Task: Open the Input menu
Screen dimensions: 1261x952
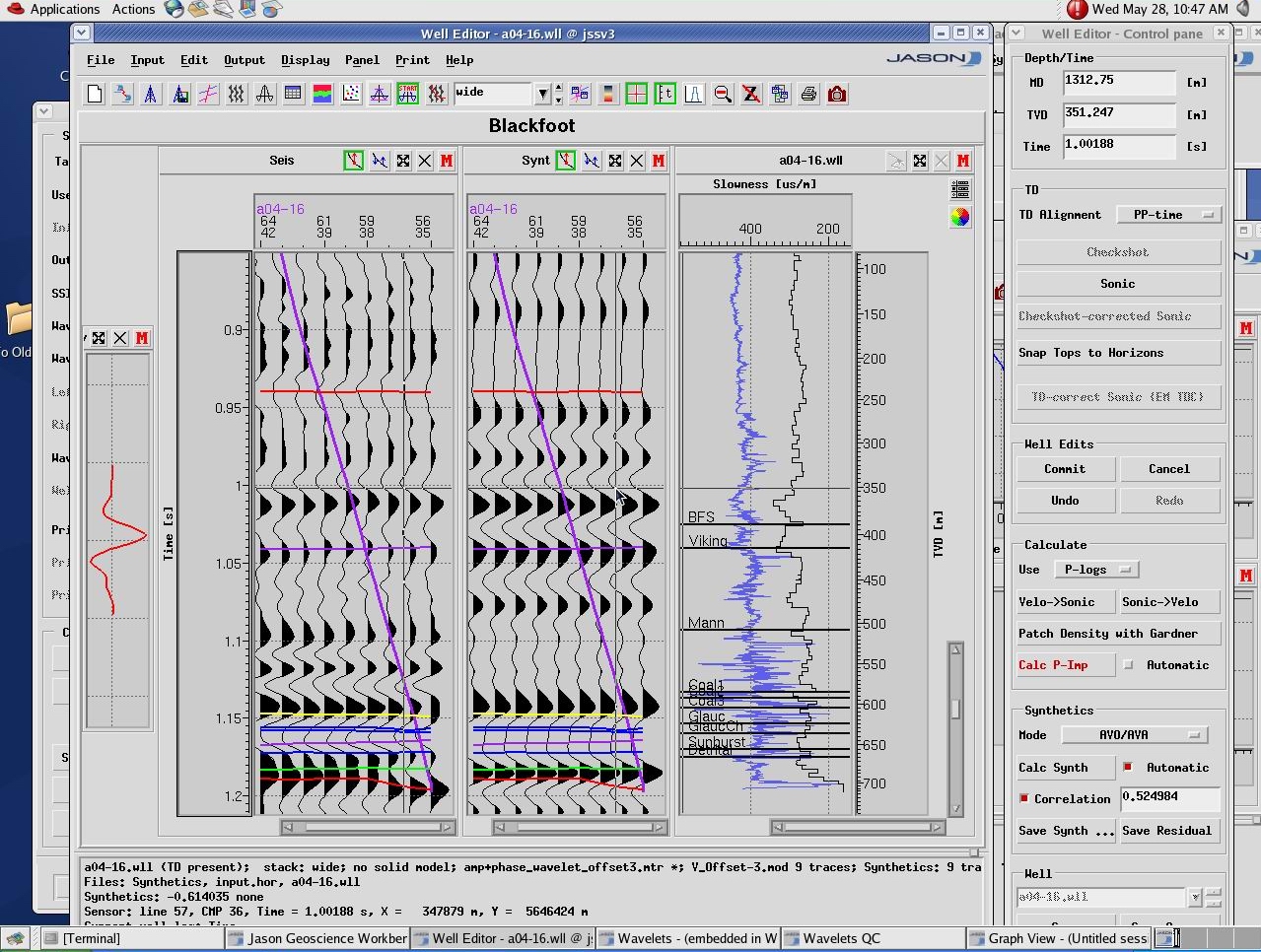Action: (148, 60)
